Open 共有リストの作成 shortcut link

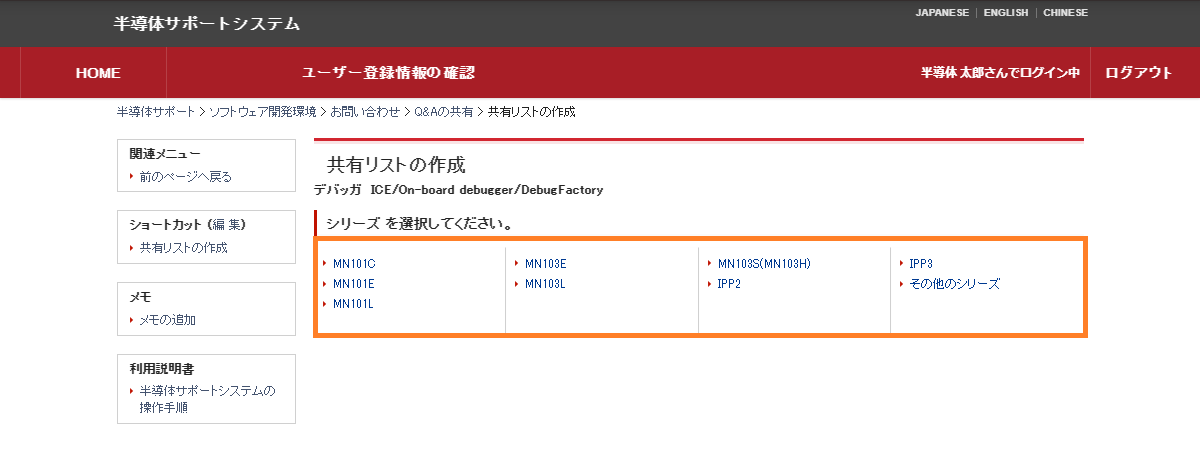183,247
